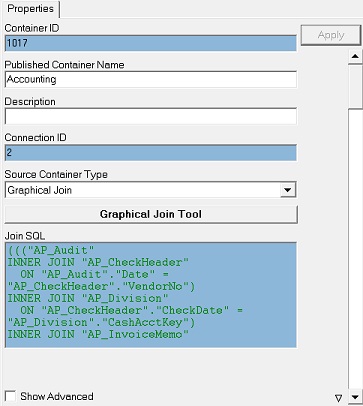Select the Connection ID field

coord(151,153)
